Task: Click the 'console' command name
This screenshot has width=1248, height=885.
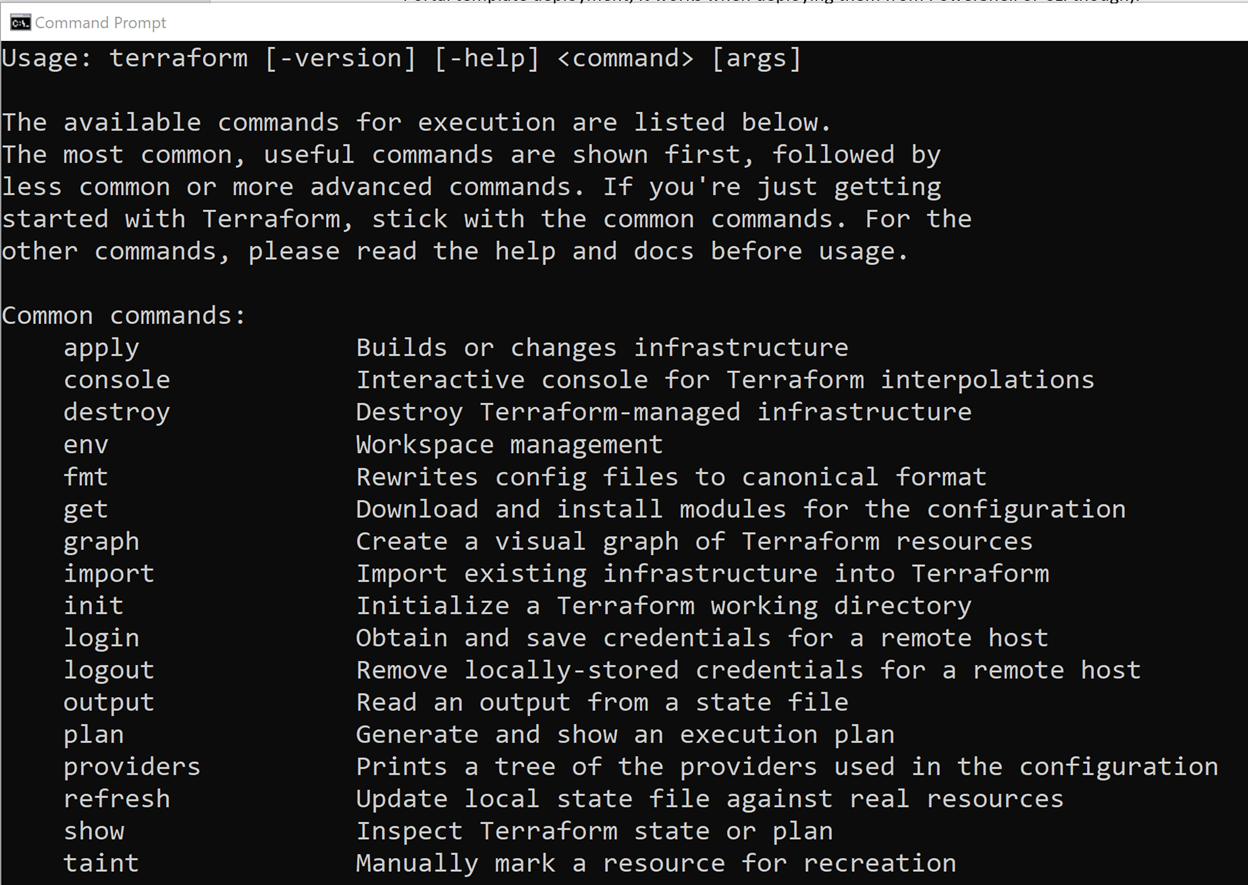Action: click(117, 380)
